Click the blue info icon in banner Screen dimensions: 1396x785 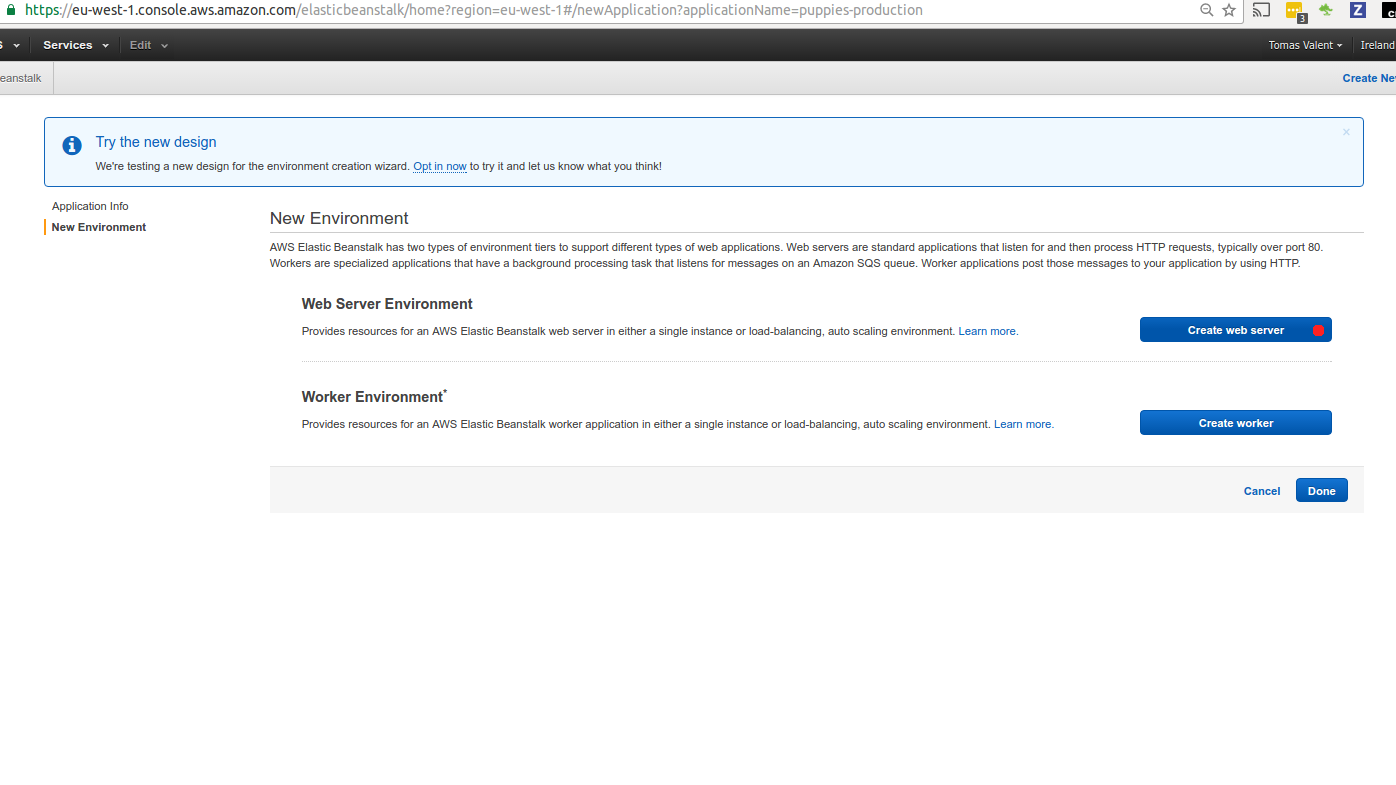(72, 146)
